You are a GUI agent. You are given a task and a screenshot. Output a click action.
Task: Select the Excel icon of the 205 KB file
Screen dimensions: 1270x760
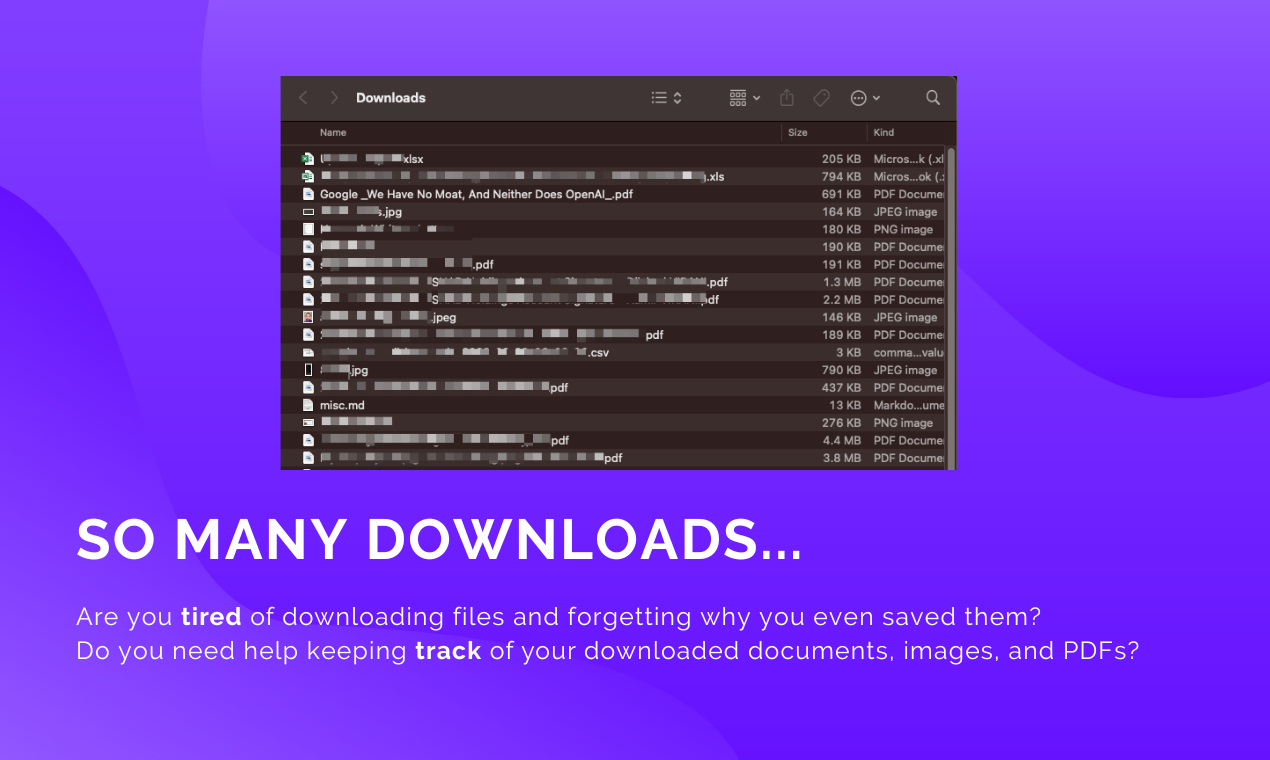[308, 159]
